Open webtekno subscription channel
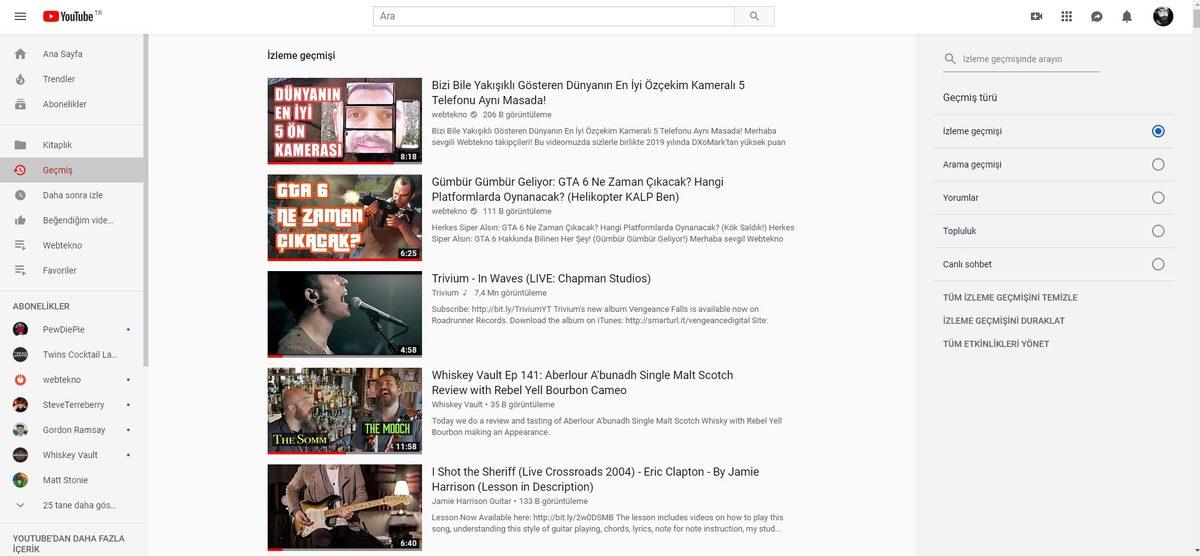This screenshot has width=1200, height=556. (x=73, y=380)
